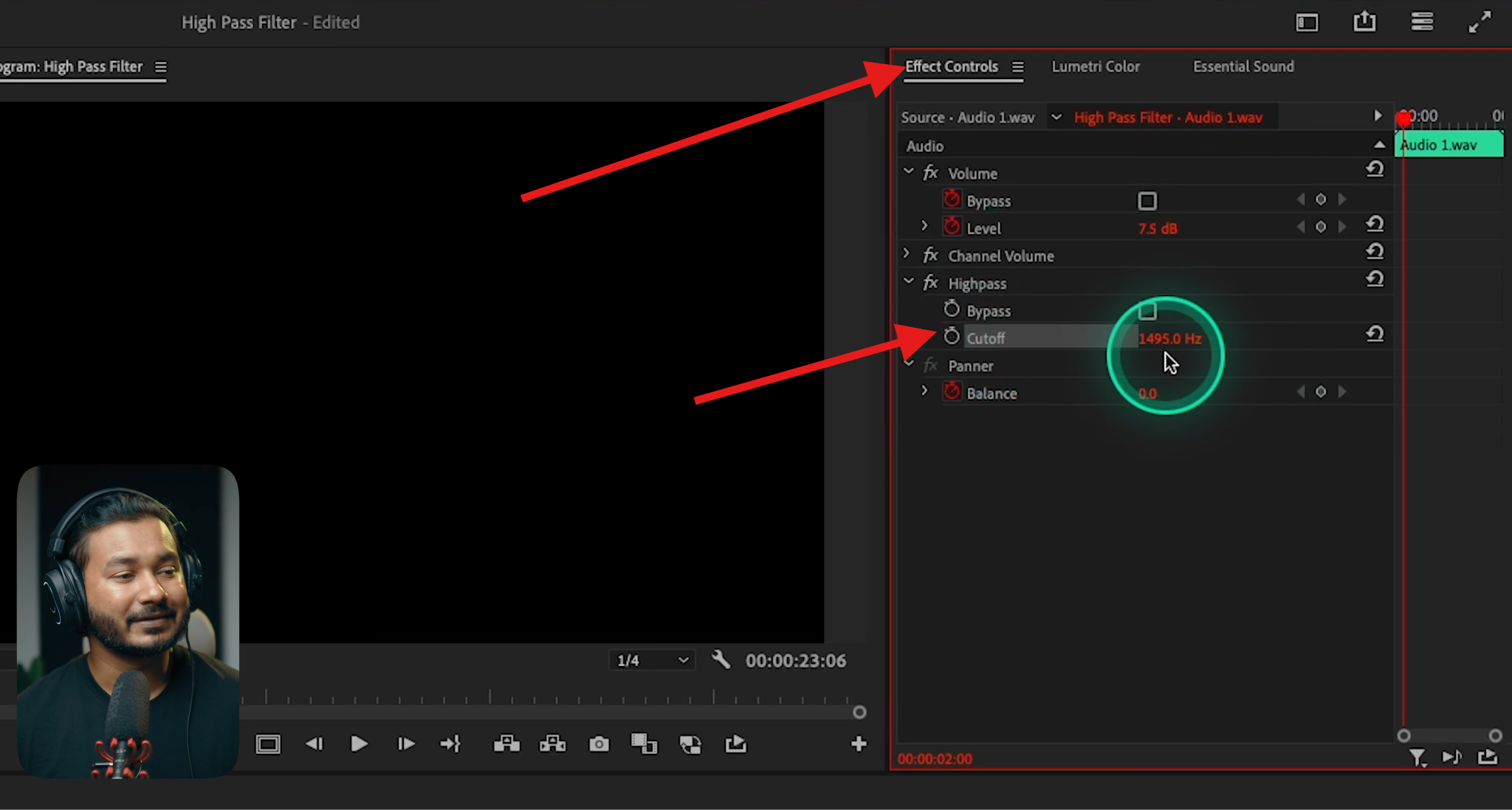The width and height of the screenshot is (1512, 810).
Task: Click the keyframe stopwatch next to Balance
Action: 952,391
